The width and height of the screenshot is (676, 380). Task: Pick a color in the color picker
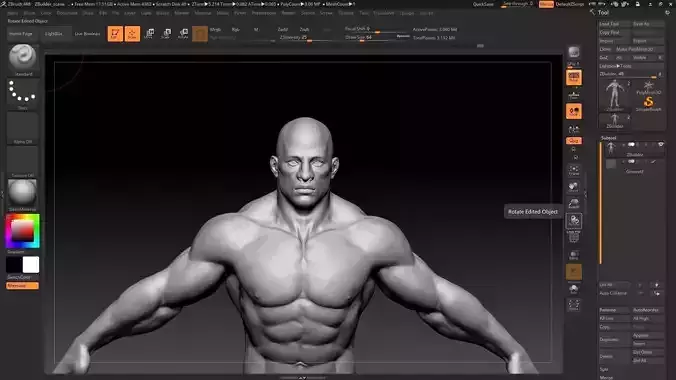pyautogui.click(x=22, y=231)
